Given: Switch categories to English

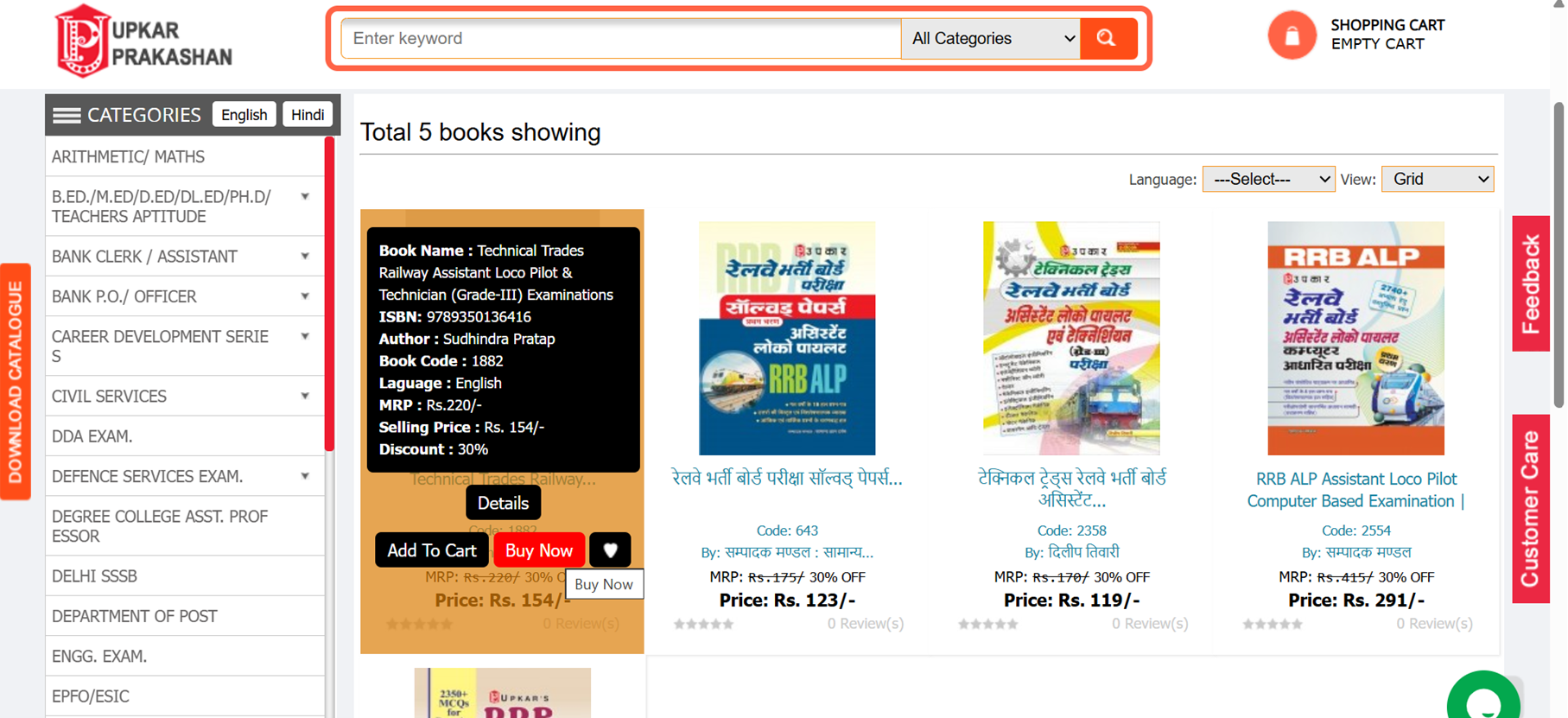Looking at the screenshot, I should [244, 115].
